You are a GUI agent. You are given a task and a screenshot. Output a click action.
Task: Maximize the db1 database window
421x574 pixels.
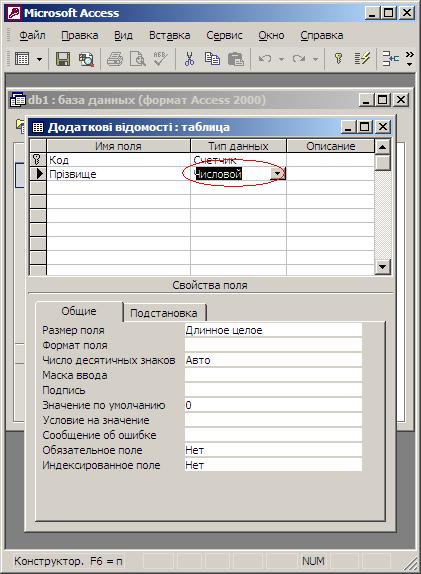point(382,100)
